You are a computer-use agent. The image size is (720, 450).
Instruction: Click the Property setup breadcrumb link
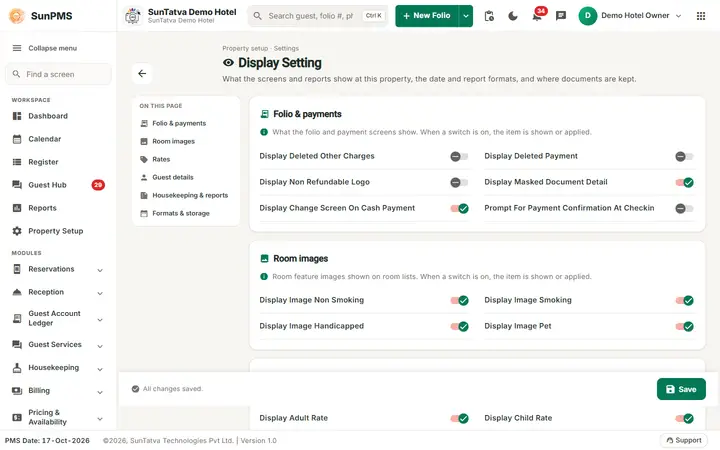click(245, 48)
